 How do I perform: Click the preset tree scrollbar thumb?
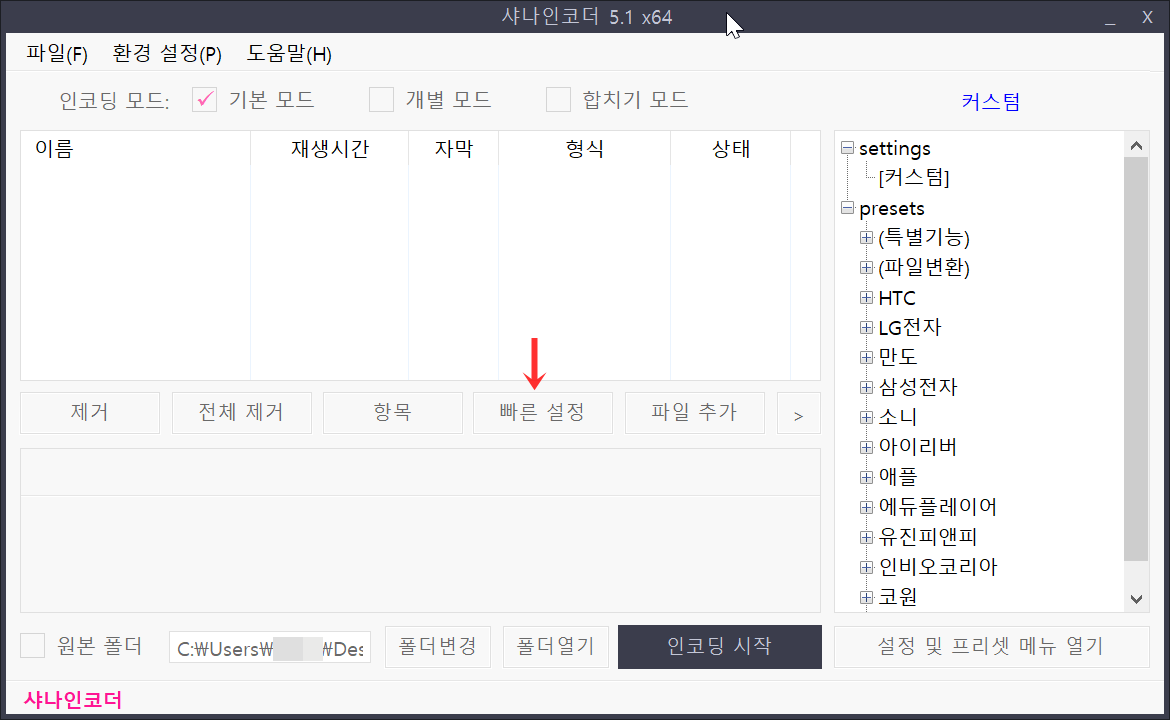tap(1136, 358)
